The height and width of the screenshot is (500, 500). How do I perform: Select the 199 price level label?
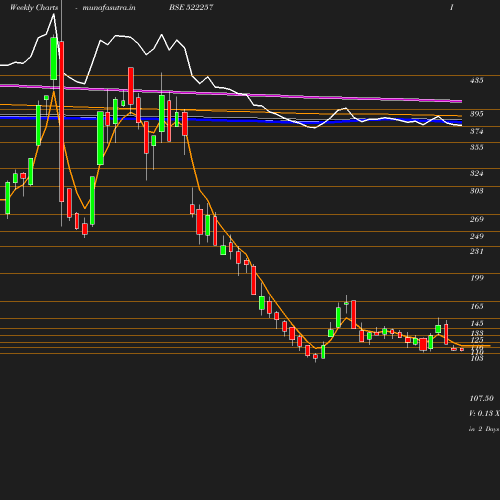(477, 278)
